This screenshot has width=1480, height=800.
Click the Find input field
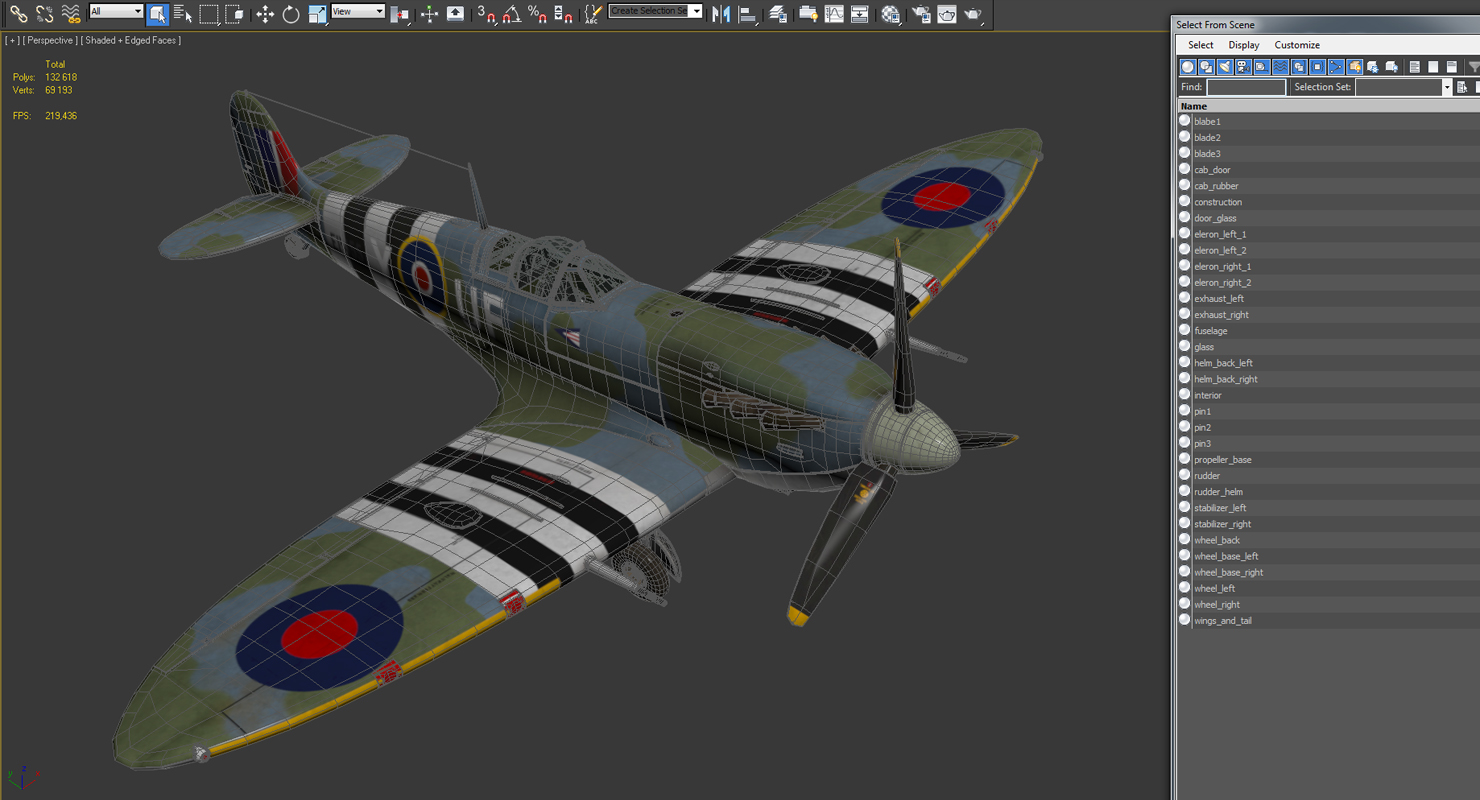(x=1246, y=87)
